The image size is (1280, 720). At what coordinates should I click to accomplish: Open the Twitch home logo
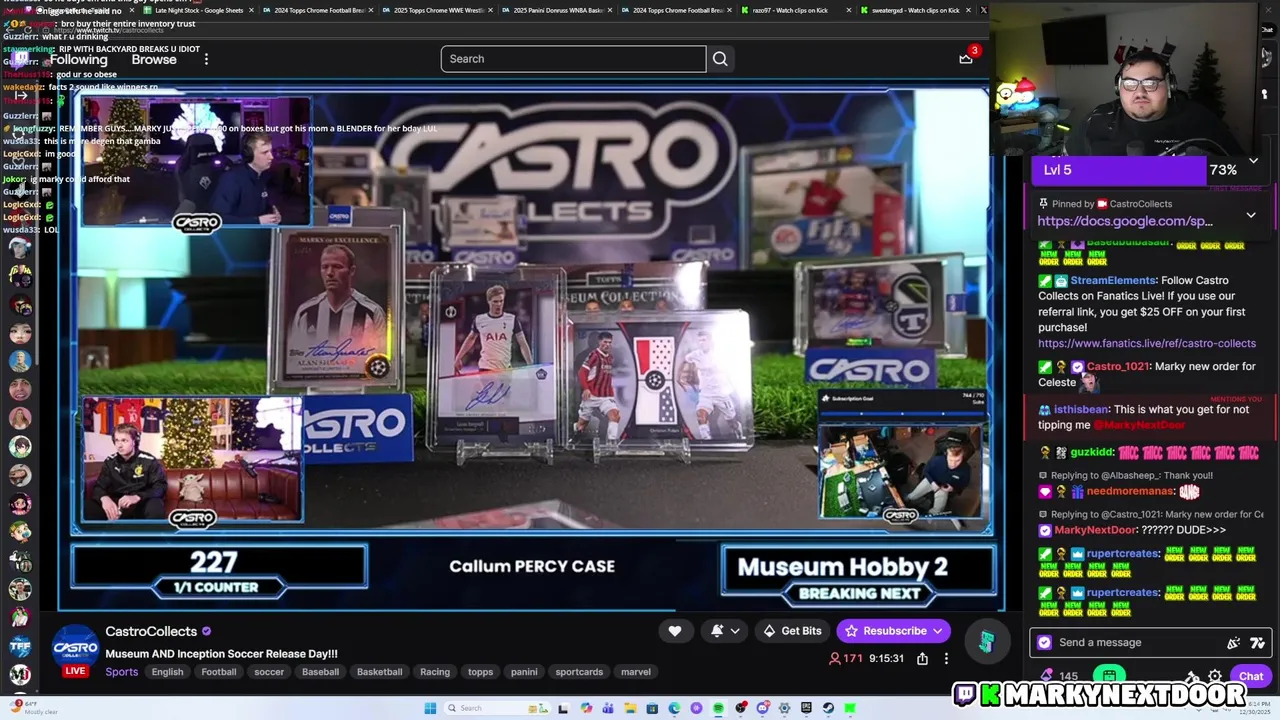20,59
